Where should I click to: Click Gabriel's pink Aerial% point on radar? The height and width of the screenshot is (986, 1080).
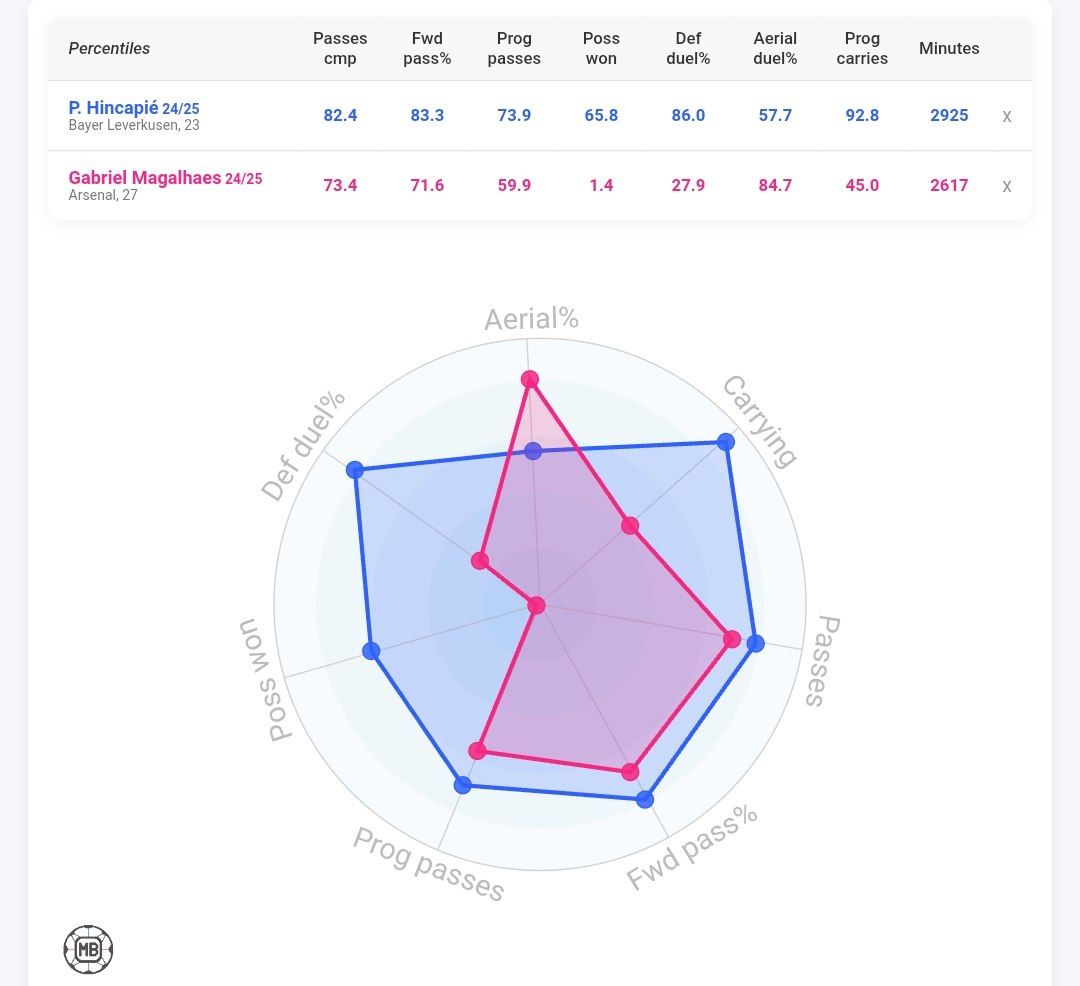pyautogui.click(x=530, y=379)
